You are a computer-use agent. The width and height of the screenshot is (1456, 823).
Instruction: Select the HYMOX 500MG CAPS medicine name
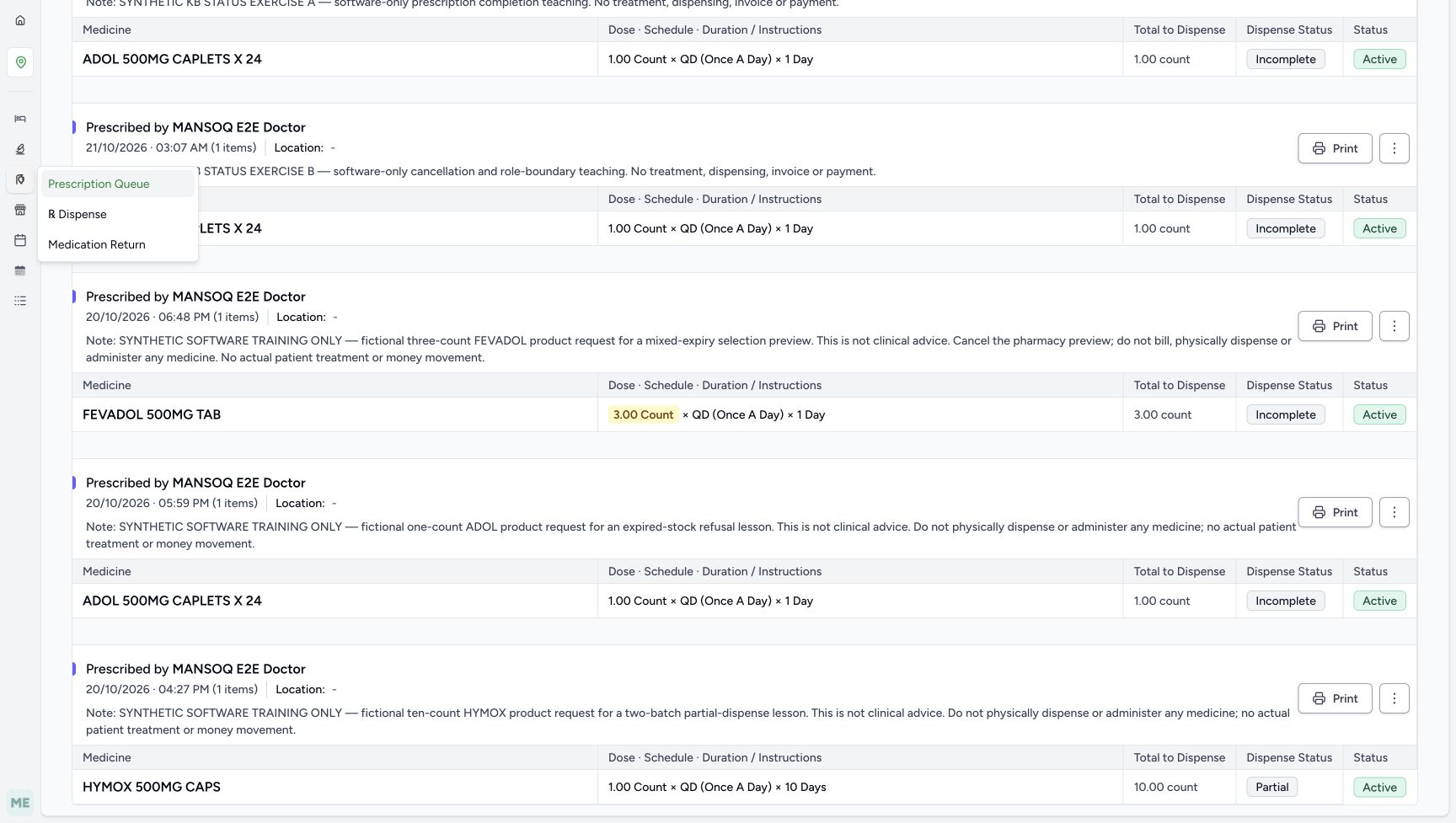coord(152,787)
